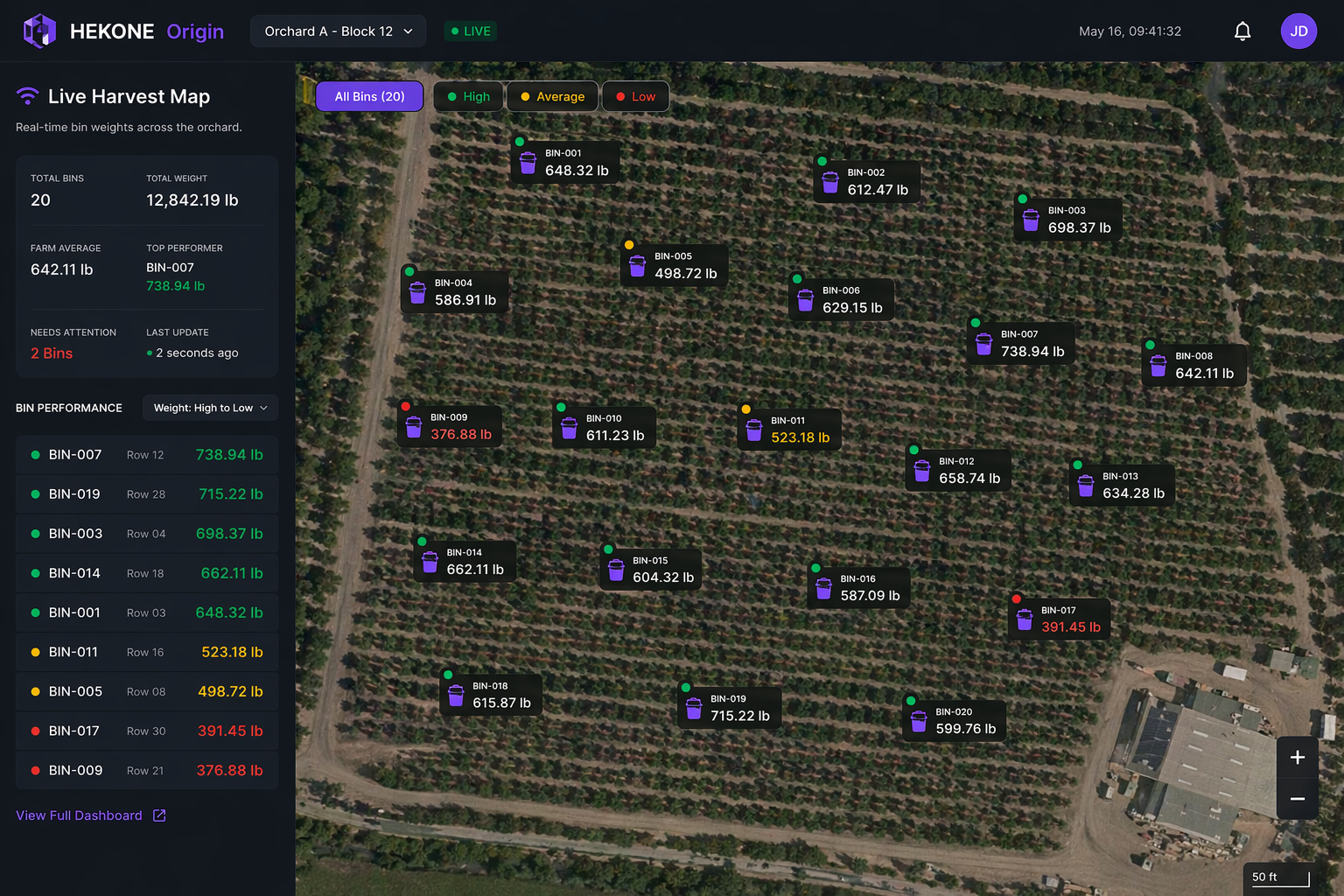This screenshot has height=896, width=1344.
Task: Click the 50 ft map scale indicator
Action: pyautogui.click(x=1279, y=878)
